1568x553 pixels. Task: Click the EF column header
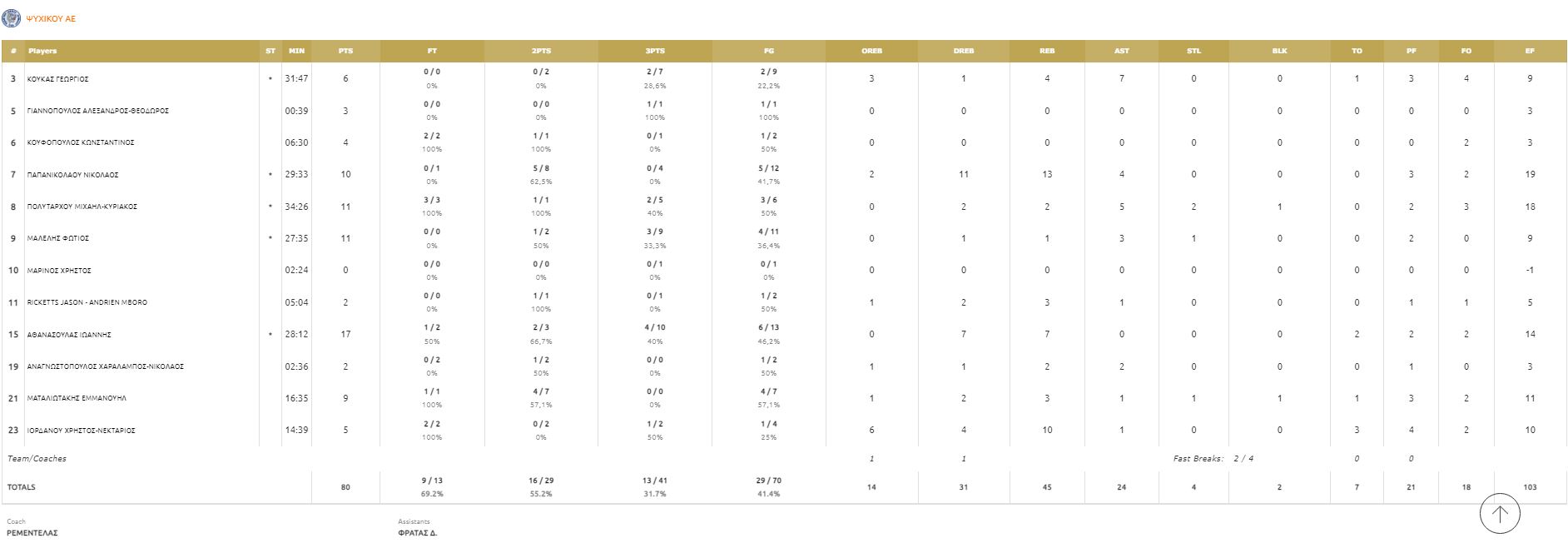1530,51
